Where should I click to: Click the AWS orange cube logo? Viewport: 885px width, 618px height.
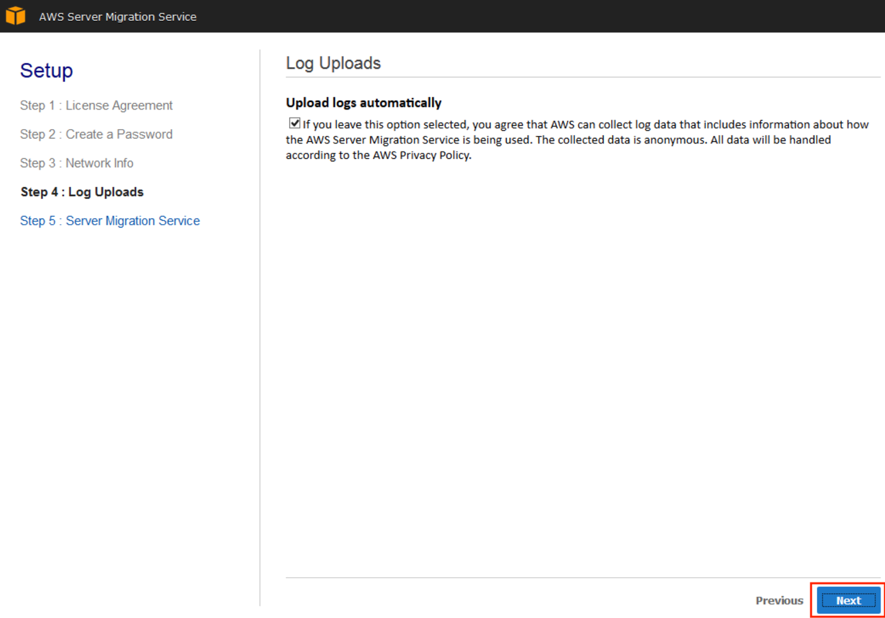(15, 16)
